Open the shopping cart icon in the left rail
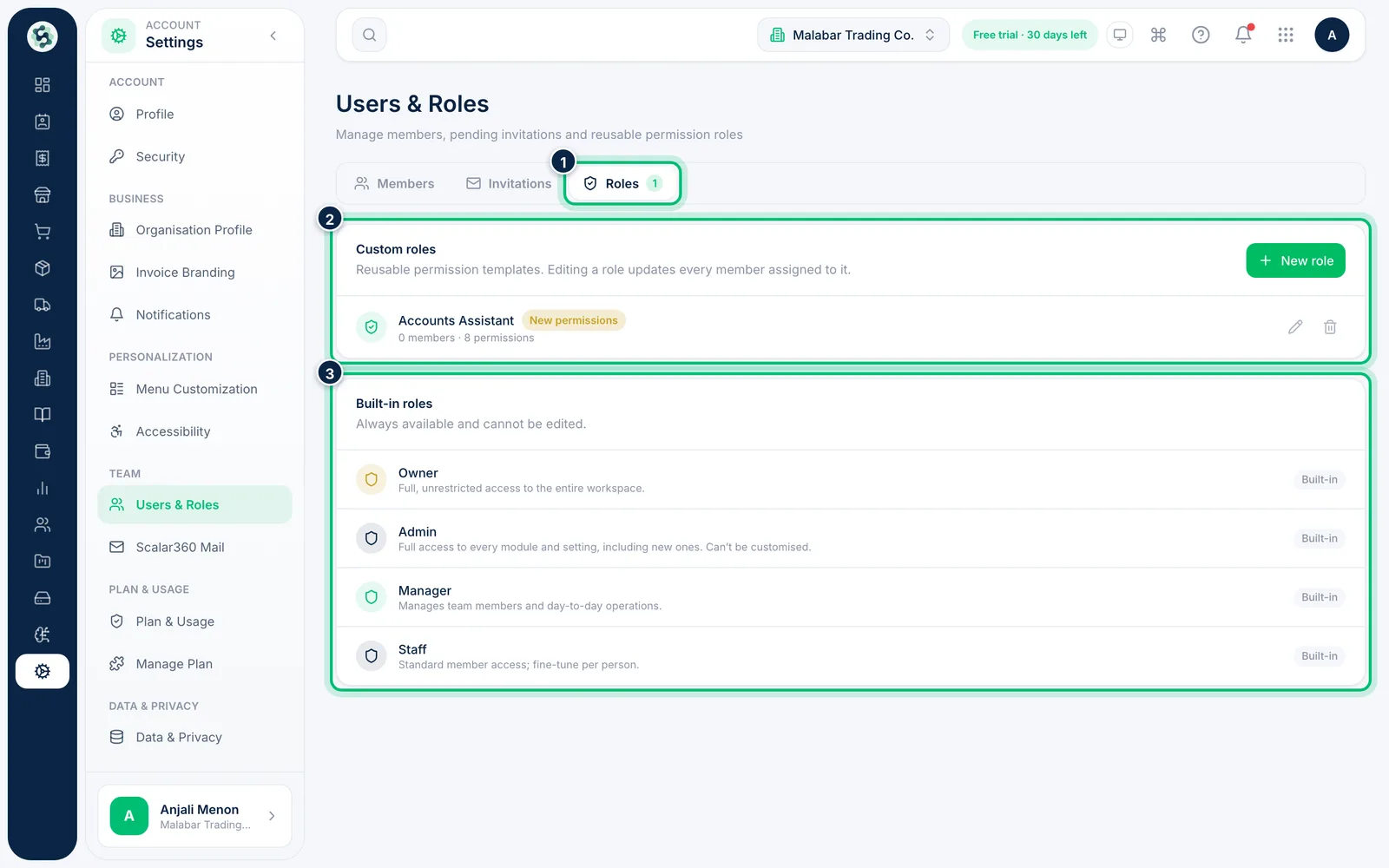The image size is (1389, 868). pyautogui.click(x=43, y=232)
